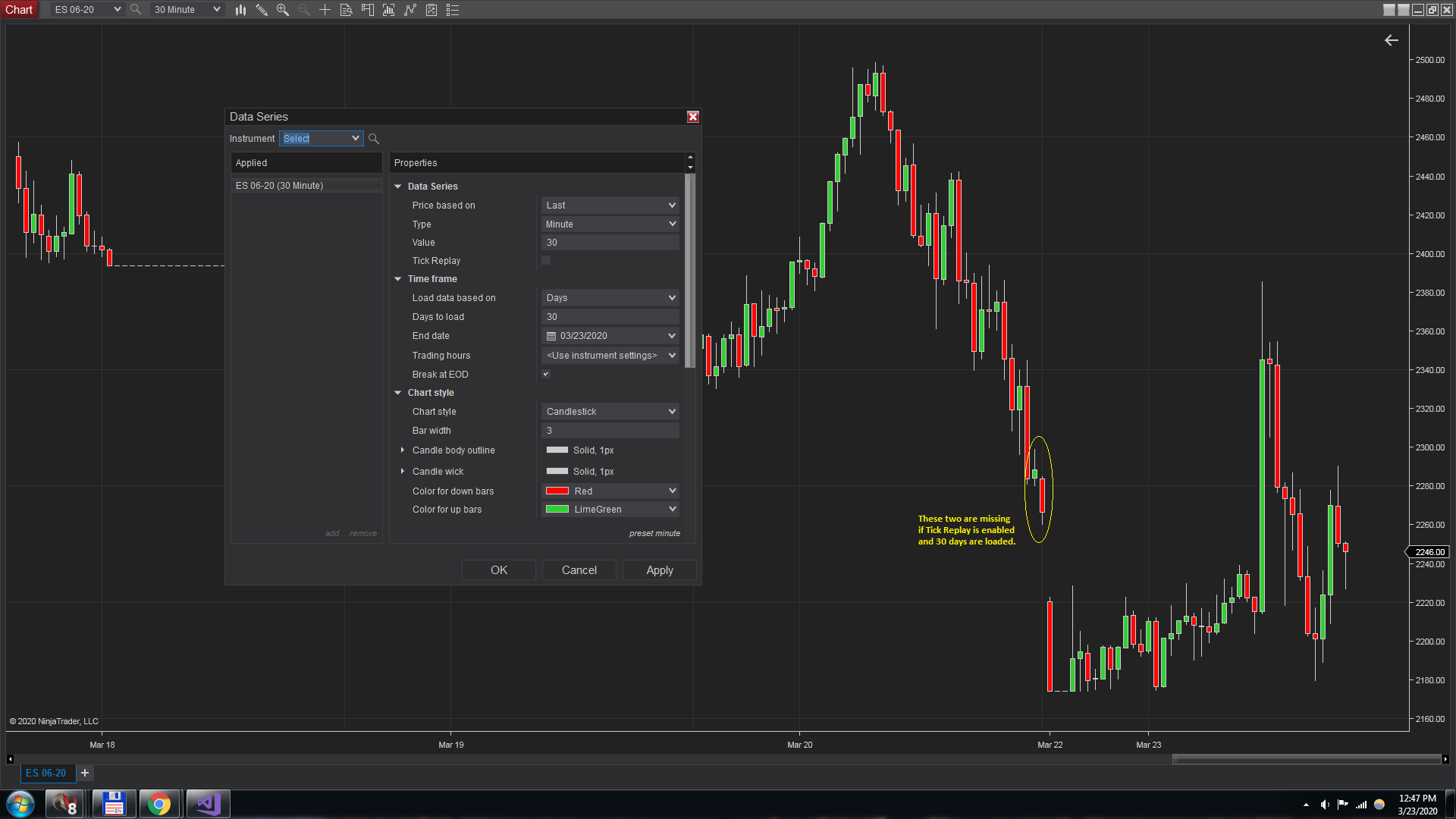The image size is (1456, 819).
Task: Click the preset minute link
Action: point(654,534)
